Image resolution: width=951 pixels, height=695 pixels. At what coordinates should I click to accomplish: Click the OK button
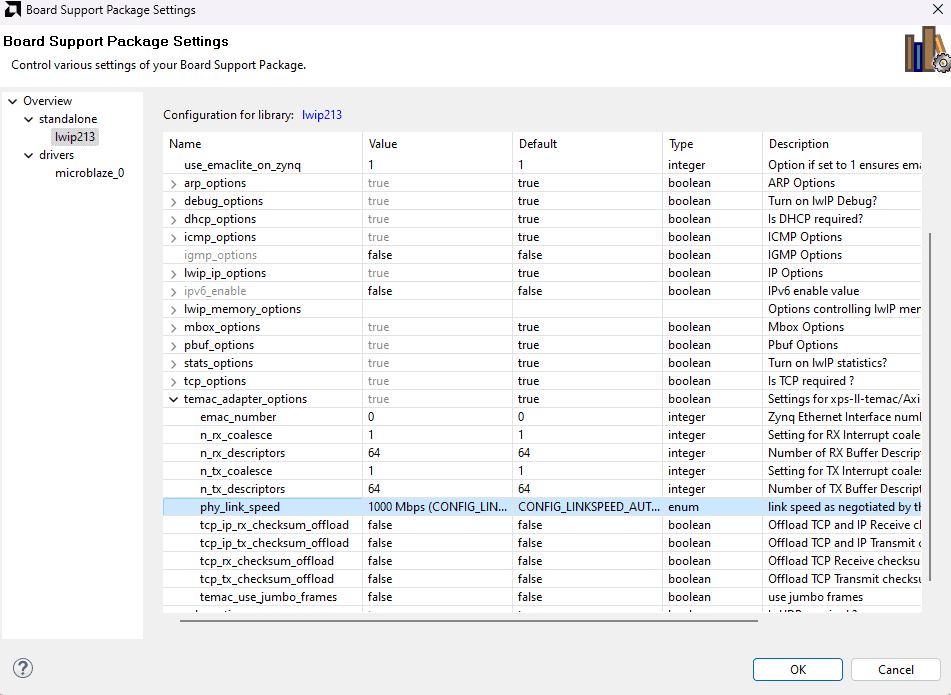[x=797, y=669]
